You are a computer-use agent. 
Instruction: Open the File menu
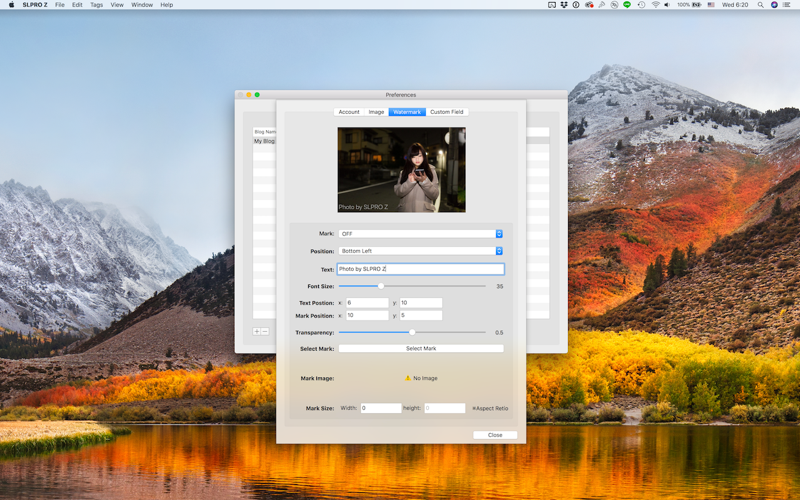pyautogui.click(x=60, y=5)
